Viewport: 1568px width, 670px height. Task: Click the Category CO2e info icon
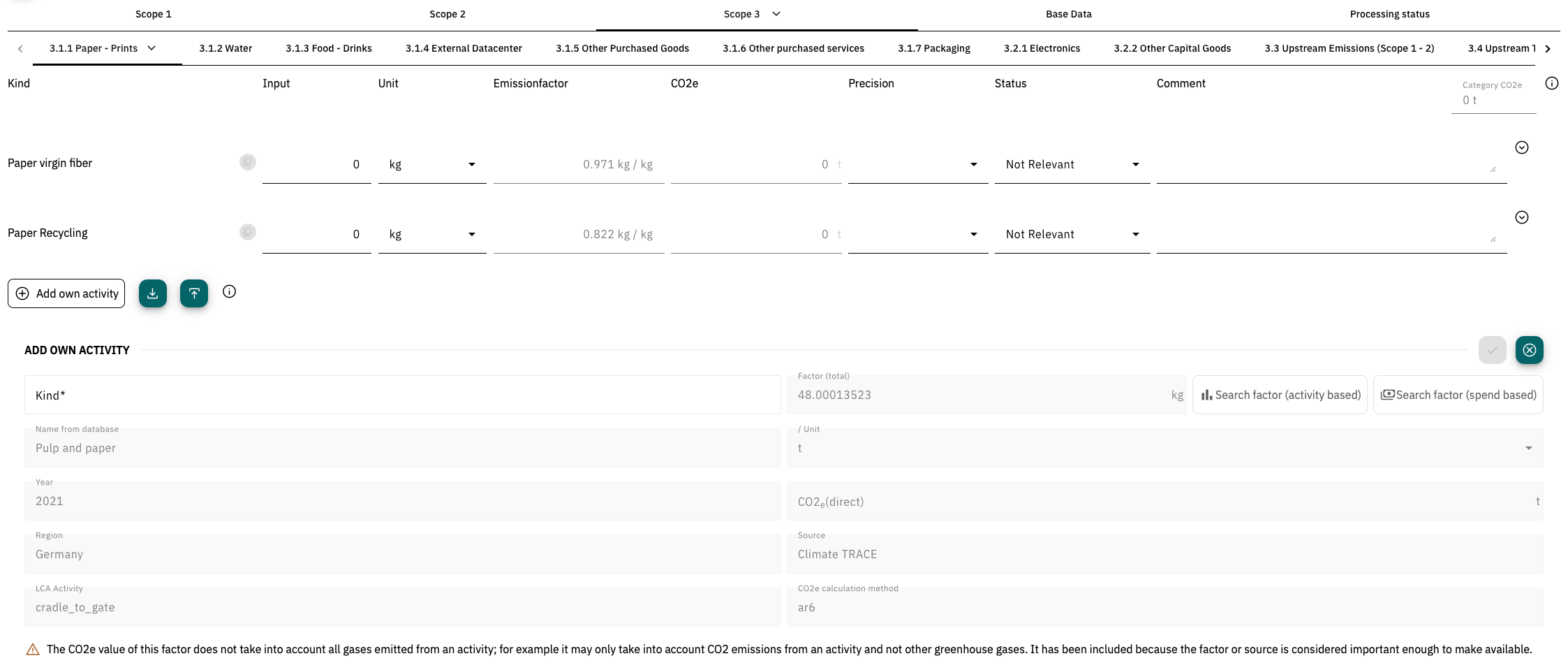(1551, 84)
